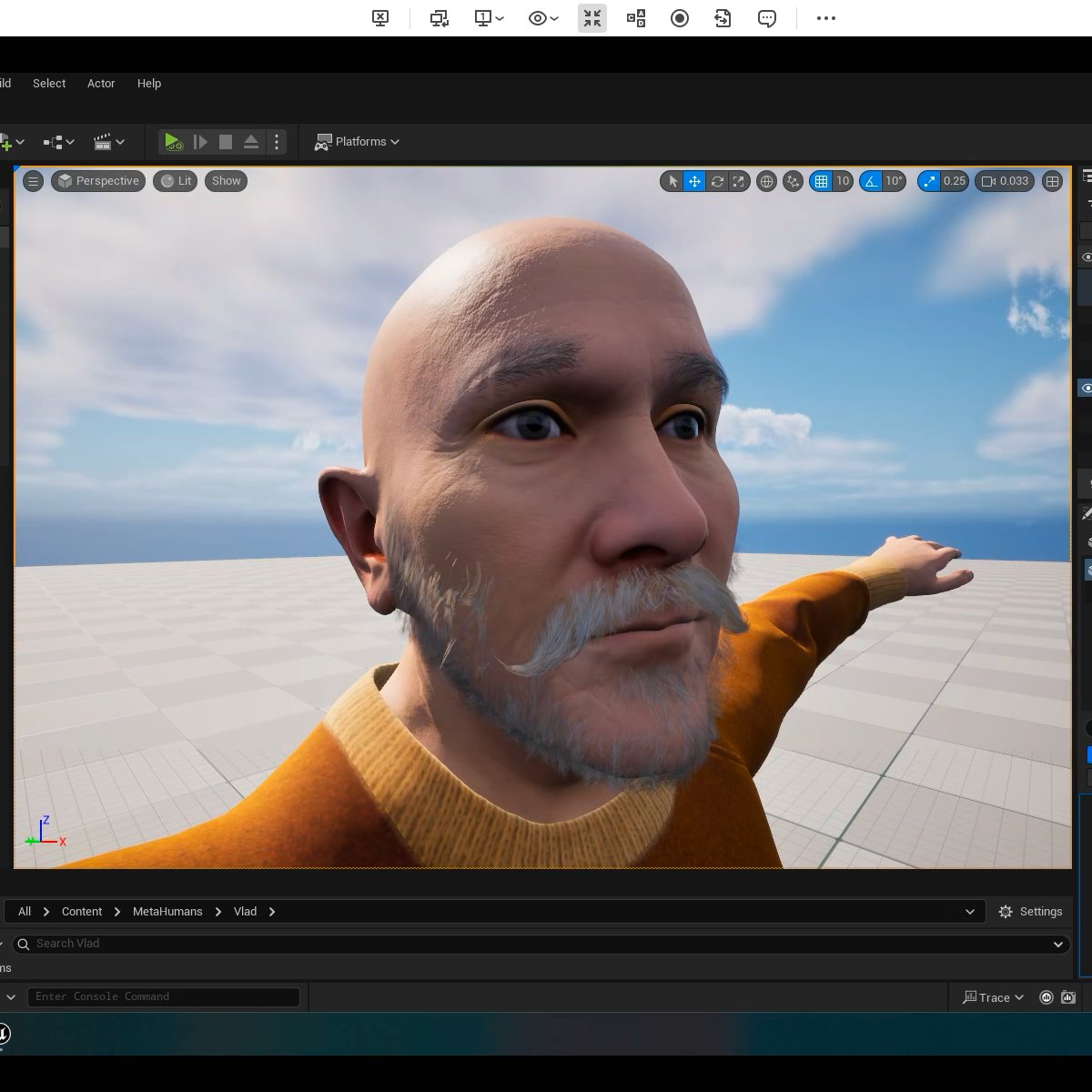Open rotation snap value 10°
The width and height of the screenshot is (1092, 1092).
point(895,181)
